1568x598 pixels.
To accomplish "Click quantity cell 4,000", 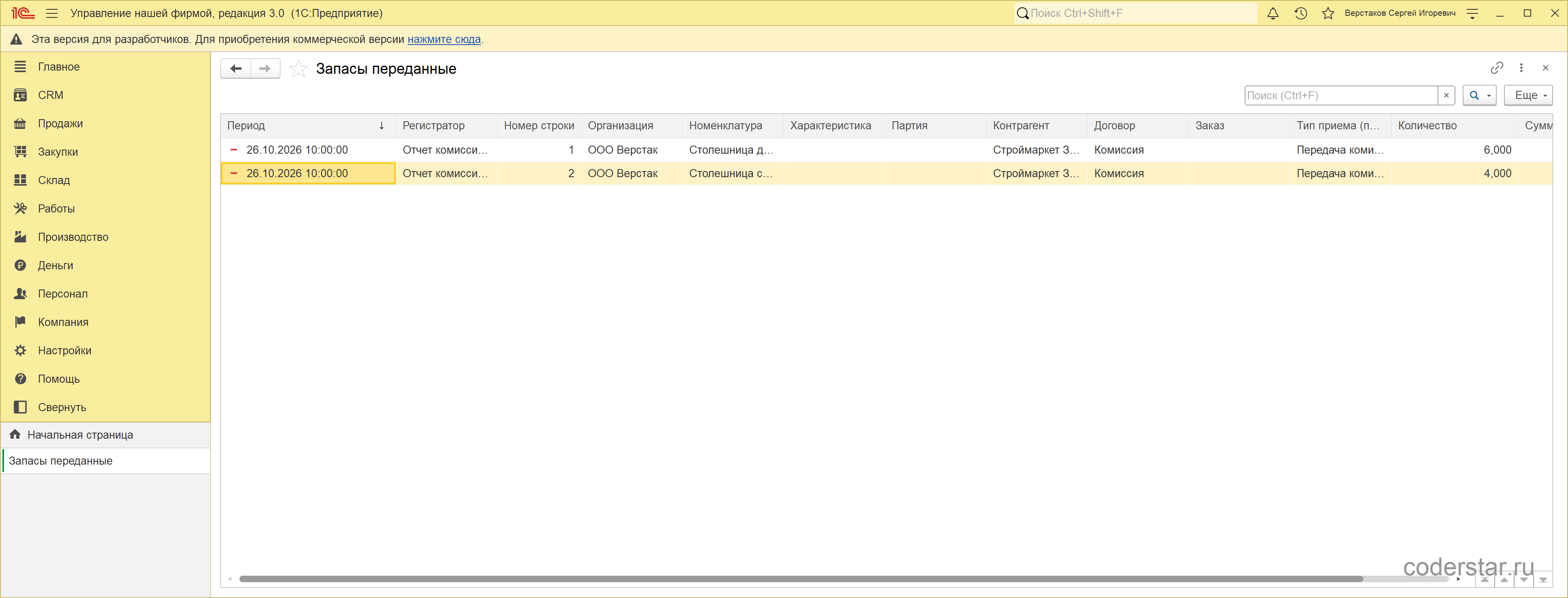I will pyautogui.click(x=1455, y=174).
